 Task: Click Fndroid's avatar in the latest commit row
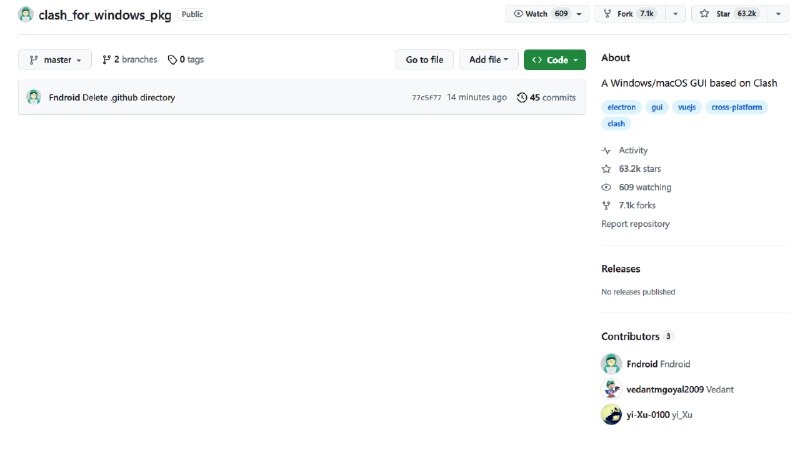[34, 97]
